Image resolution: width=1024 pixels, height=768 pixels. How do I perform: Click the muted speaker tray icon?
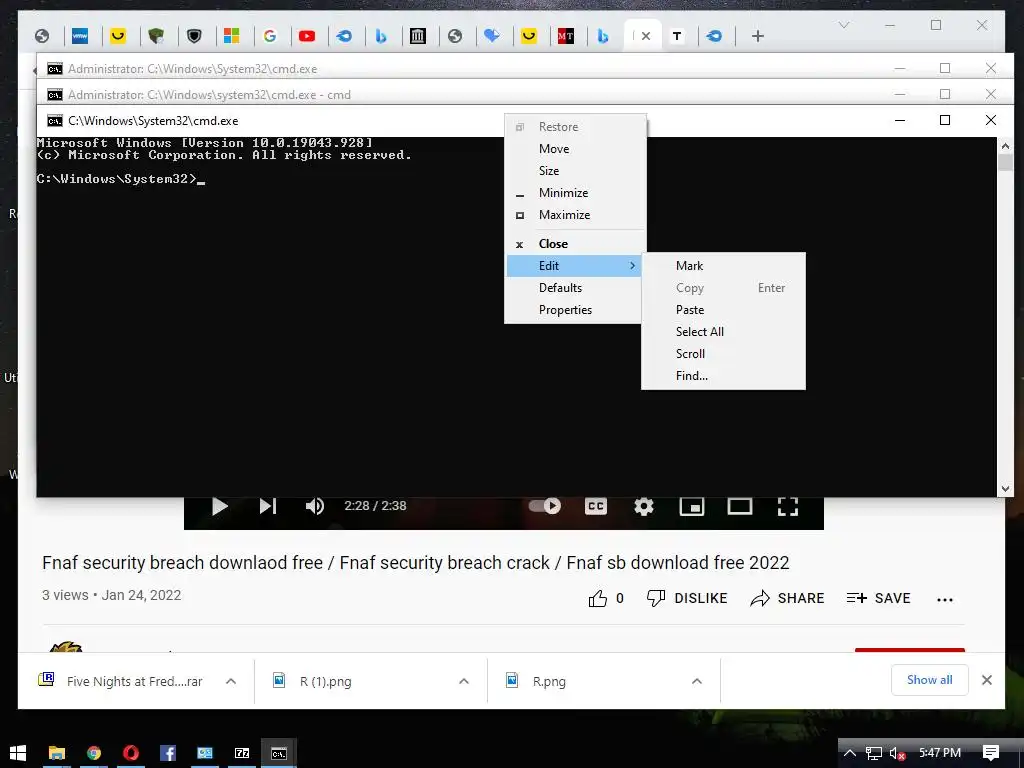coord(897,753)
